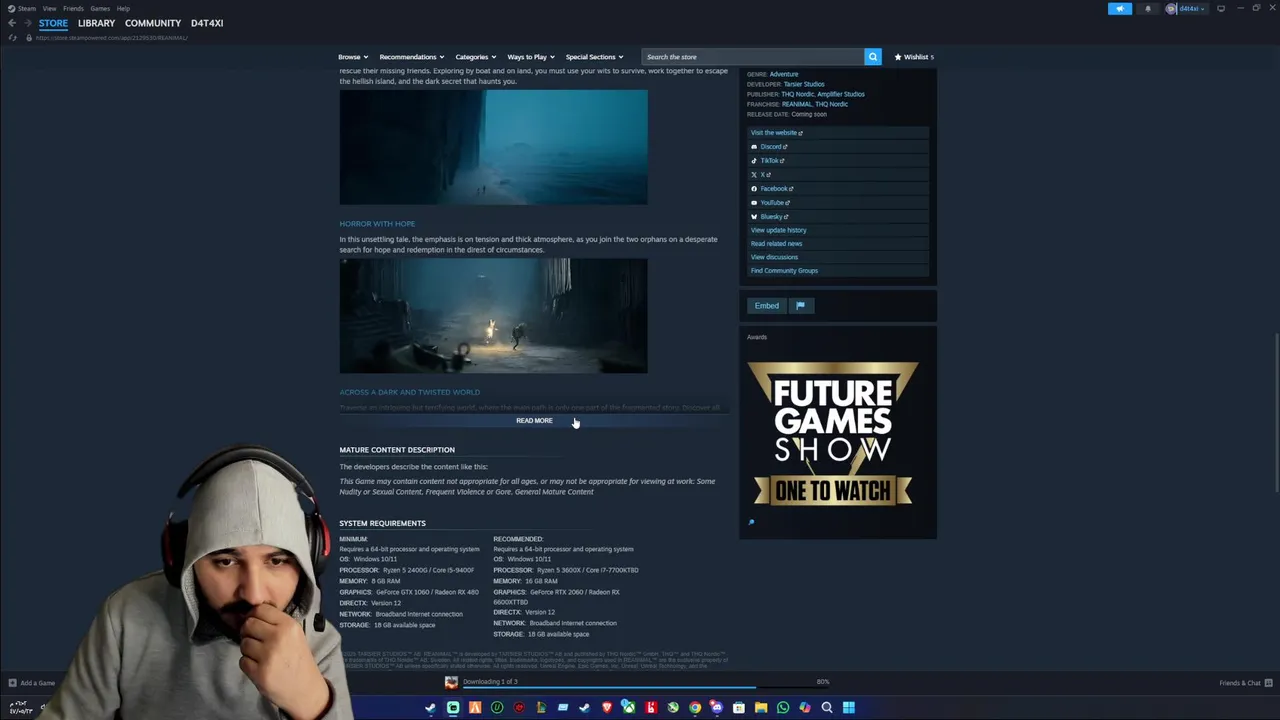Switch to the LIBRARY tab

(x=96, y=23)
